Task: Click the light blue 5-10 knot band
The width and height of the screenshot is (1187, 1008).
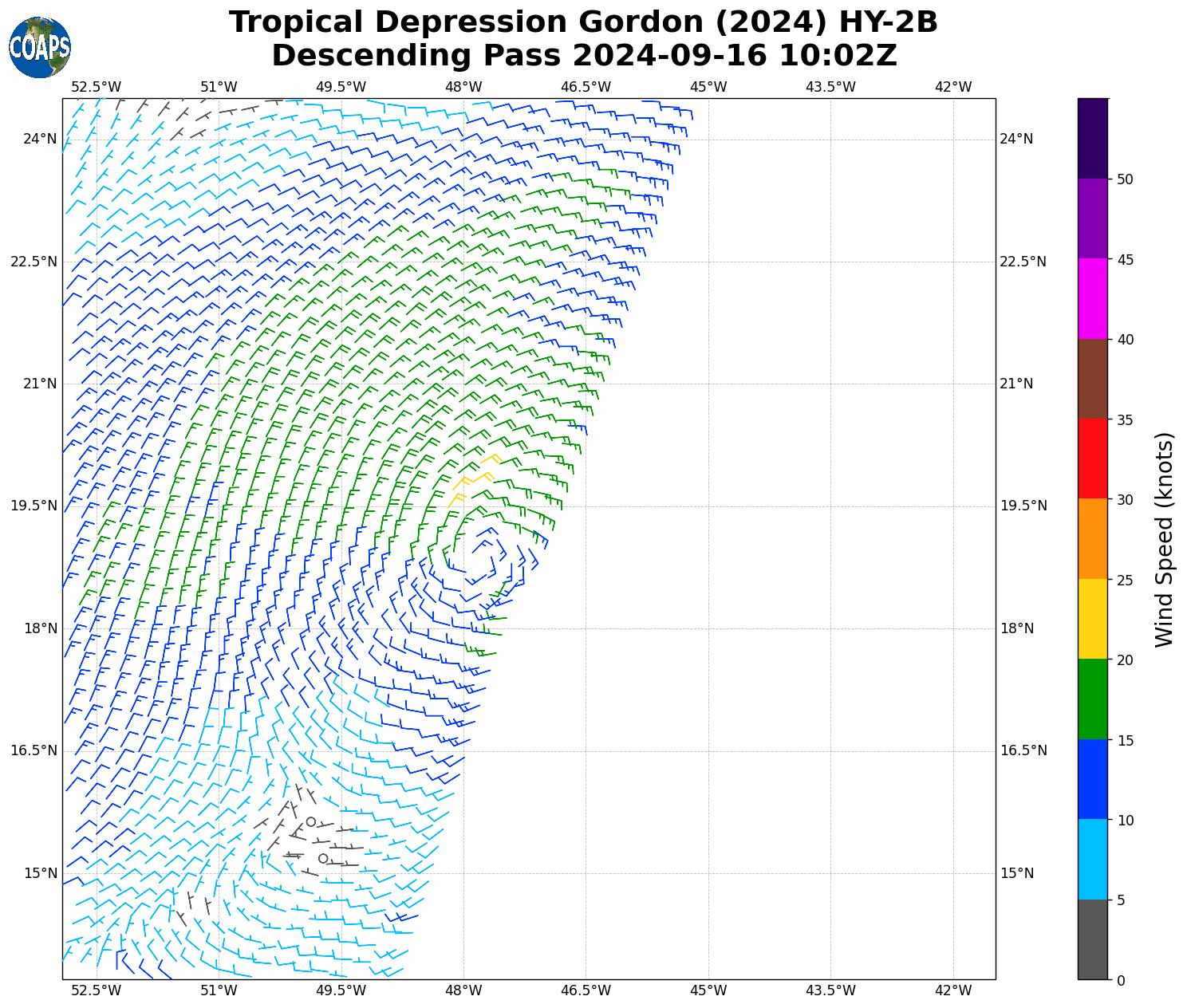Action: [1092, 859]
